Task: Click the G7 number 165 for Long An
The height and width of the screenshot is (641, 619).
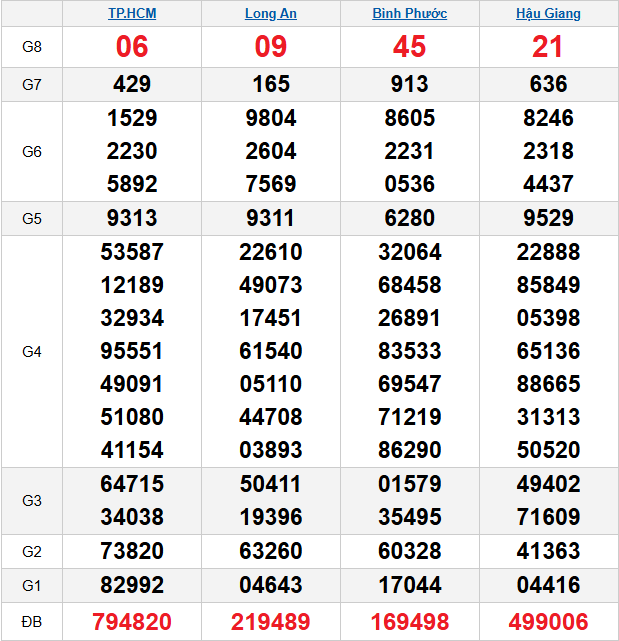Action: (270, 85)
